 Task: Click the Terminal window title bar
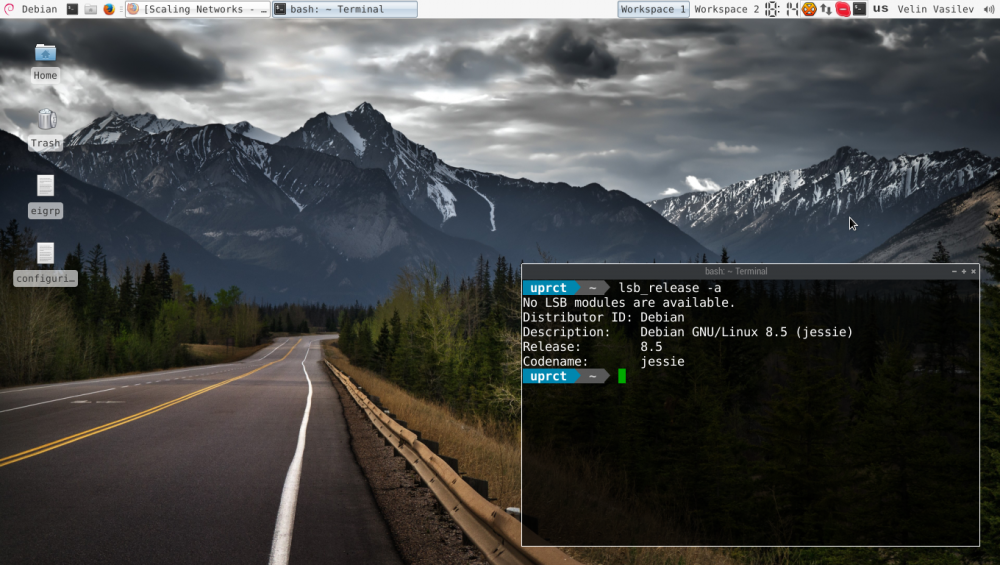click(x=736, y=271)
